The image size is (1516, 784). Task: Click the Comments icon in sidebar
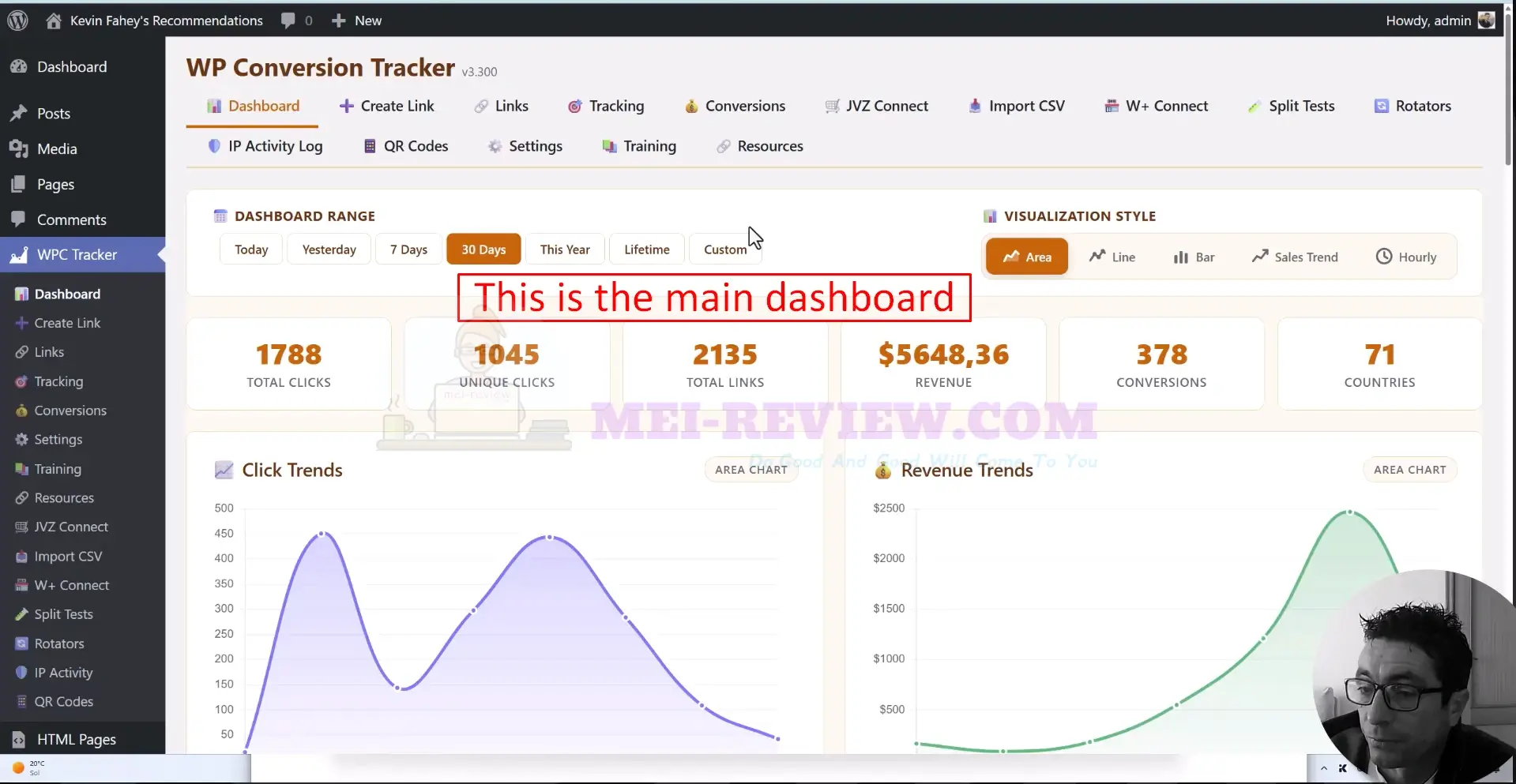(19, 219)
